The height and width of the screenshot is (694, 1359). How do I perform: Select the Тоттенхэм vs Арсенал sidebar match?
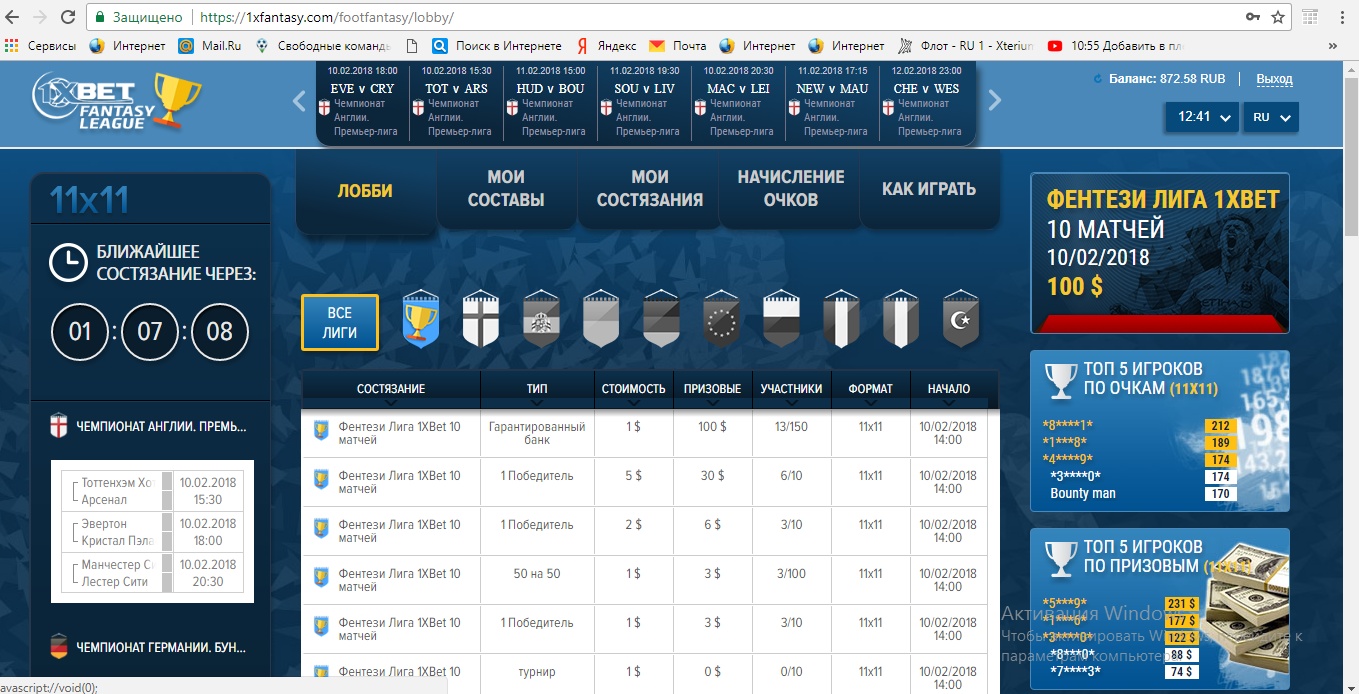153,491
